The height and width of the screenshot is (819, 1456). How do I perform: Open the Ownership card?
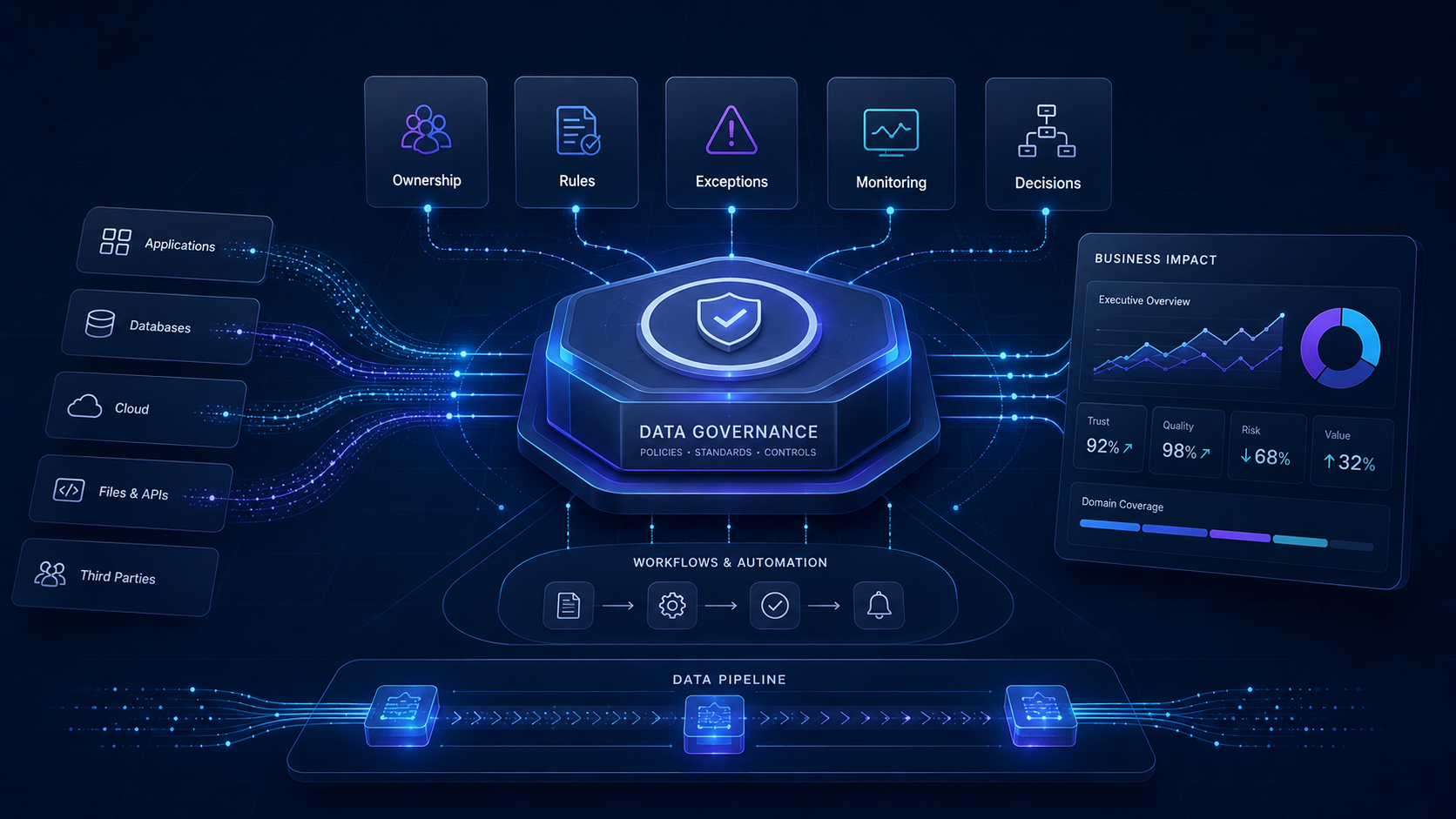[x=426, y=142]
